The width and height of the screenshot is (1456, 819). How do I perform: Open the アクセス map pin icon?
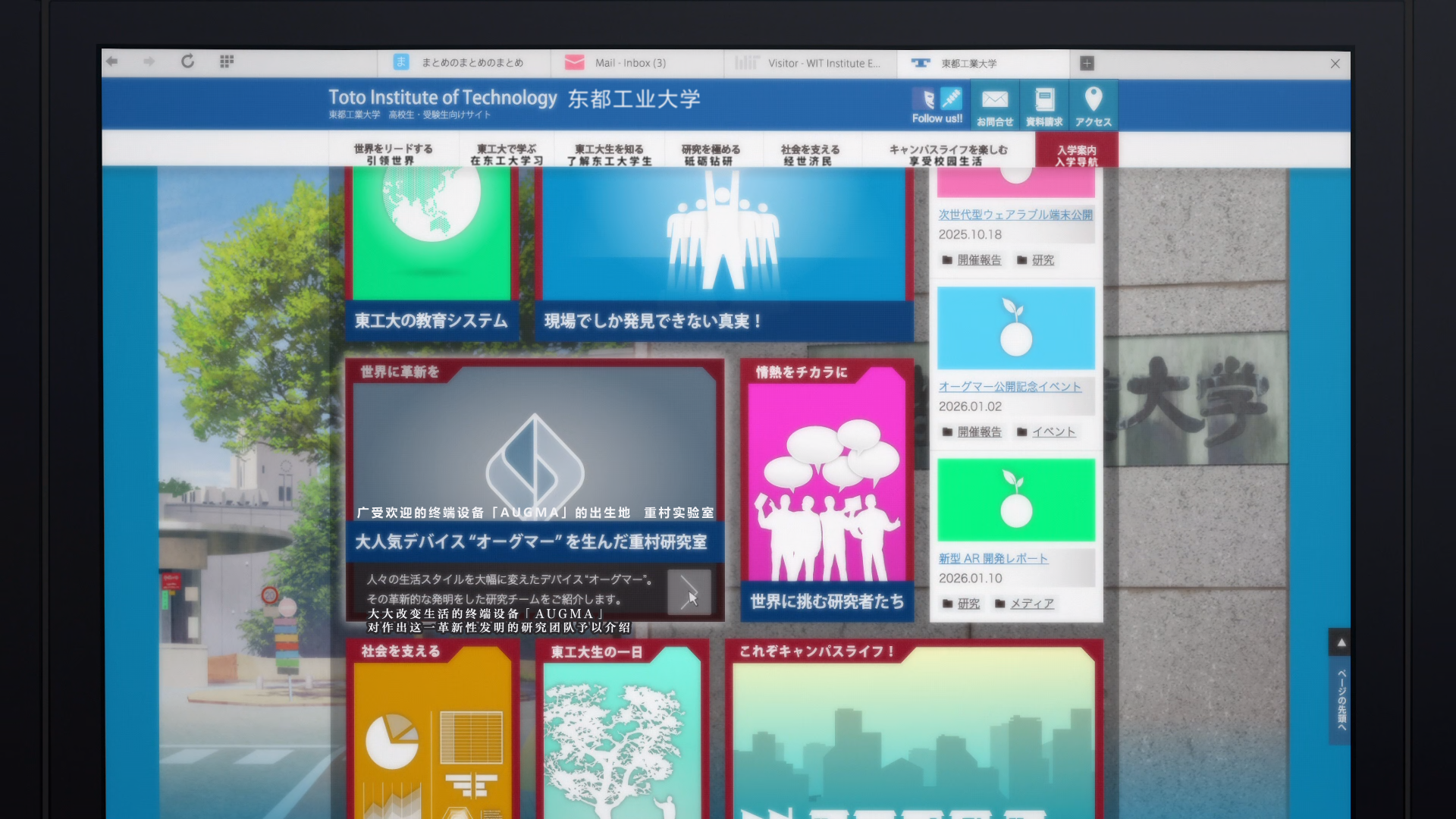tap(1093, 97)
